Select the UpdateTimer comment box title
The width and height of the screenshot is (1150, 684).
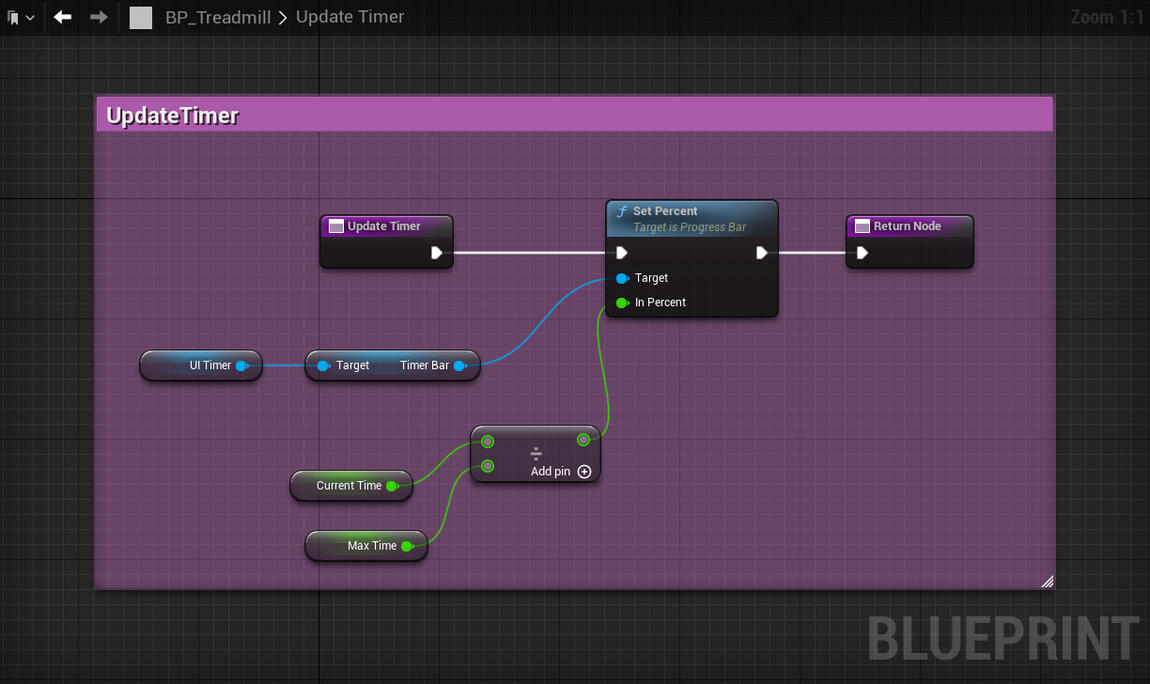click(x=173, y=116)
